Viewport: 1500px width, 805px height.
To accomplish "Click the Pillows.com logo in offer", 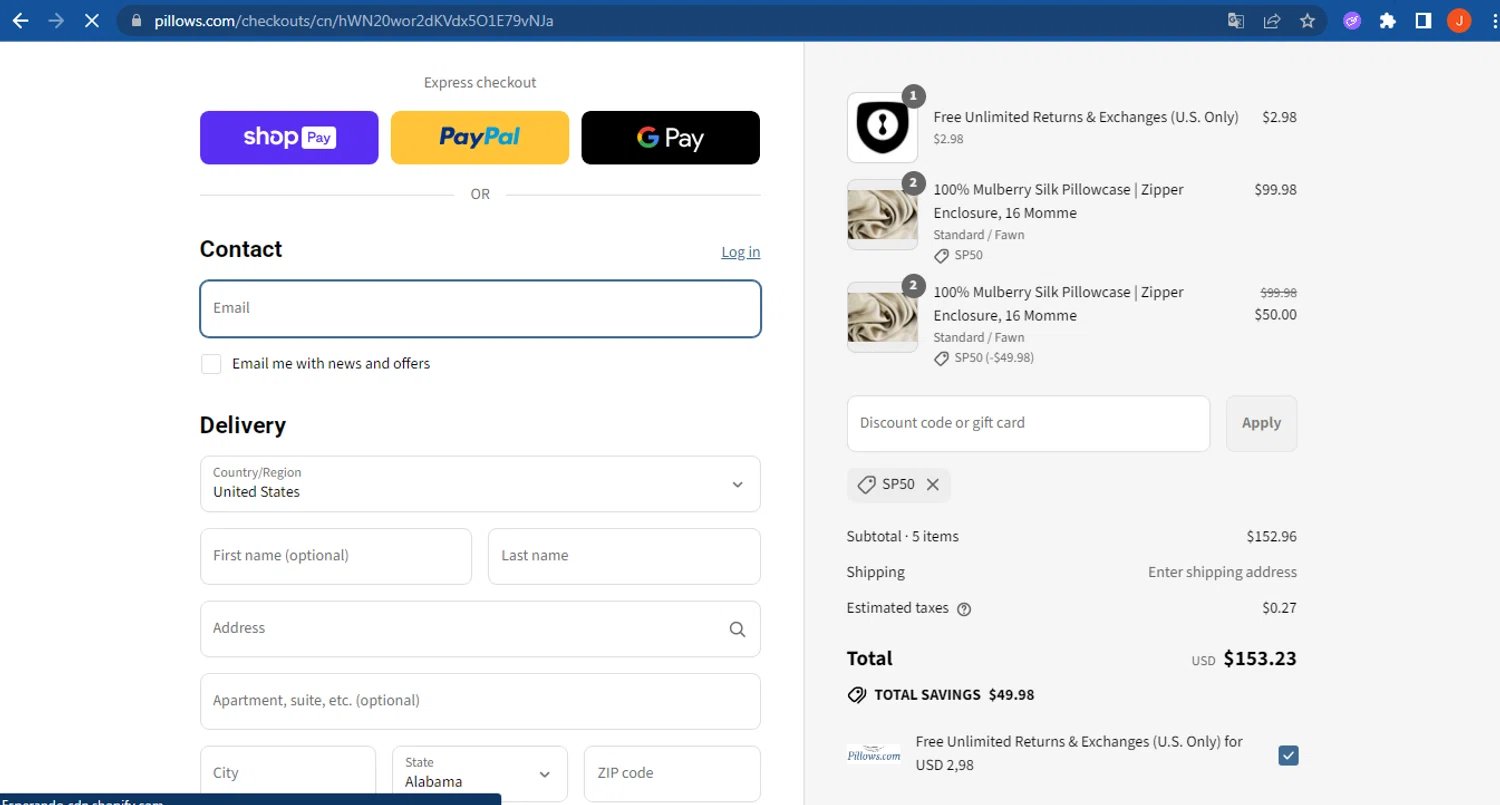I will [x=874, y=754].
